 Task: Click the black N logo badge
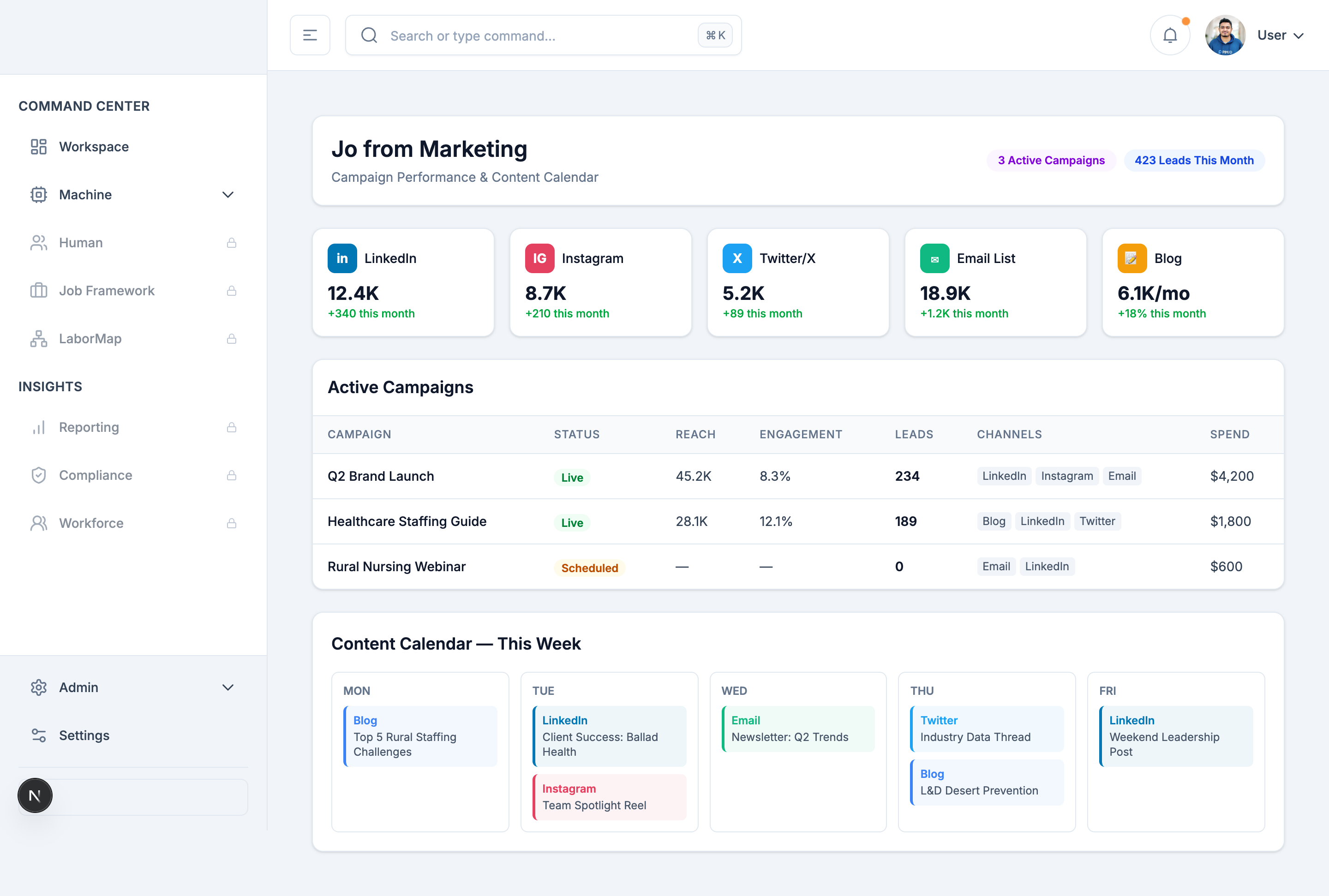(35, 795)
